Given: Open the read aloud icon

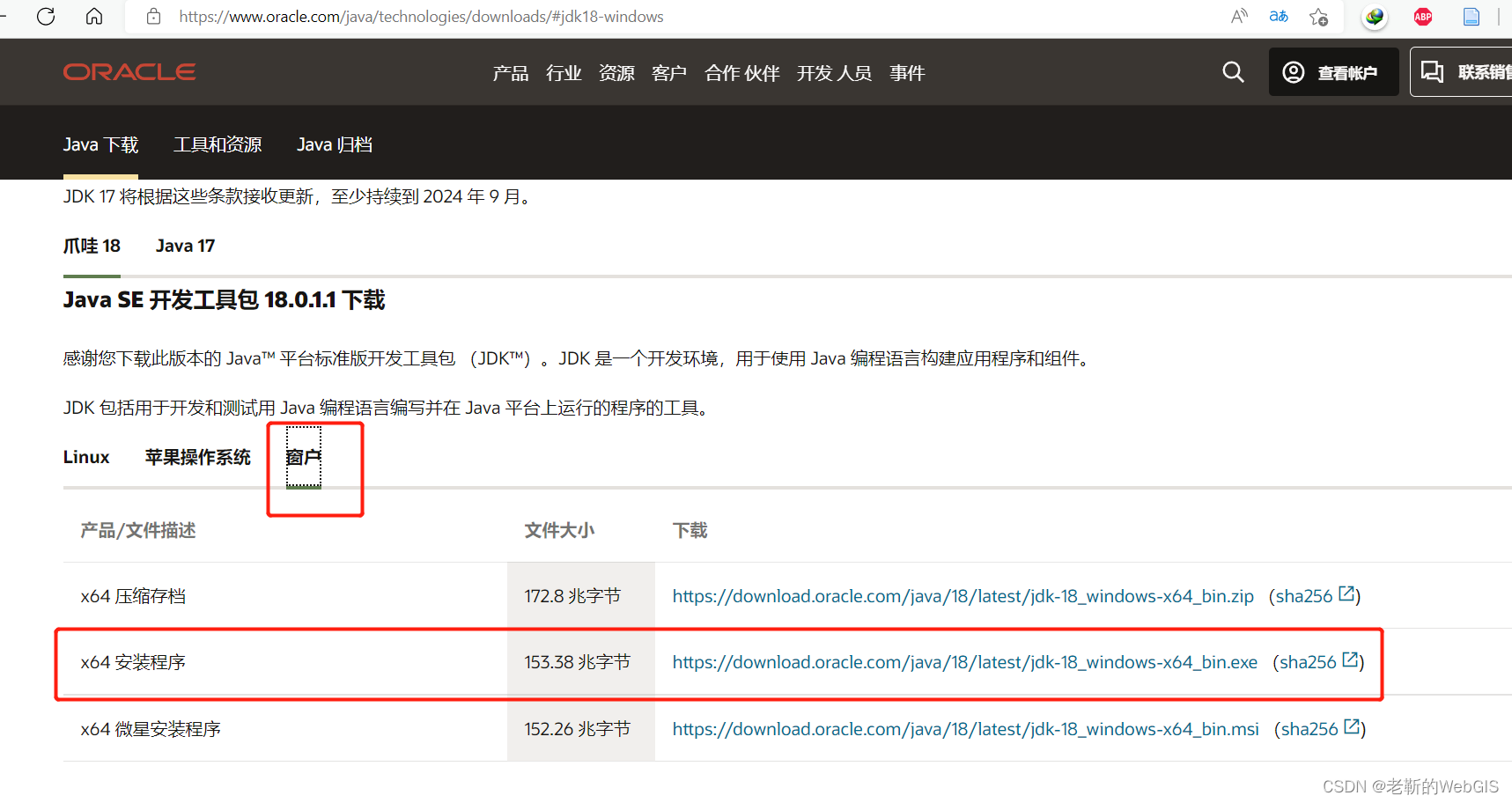Looking at the screenshot, I should pyautogui.click(x=1239, y=17).
